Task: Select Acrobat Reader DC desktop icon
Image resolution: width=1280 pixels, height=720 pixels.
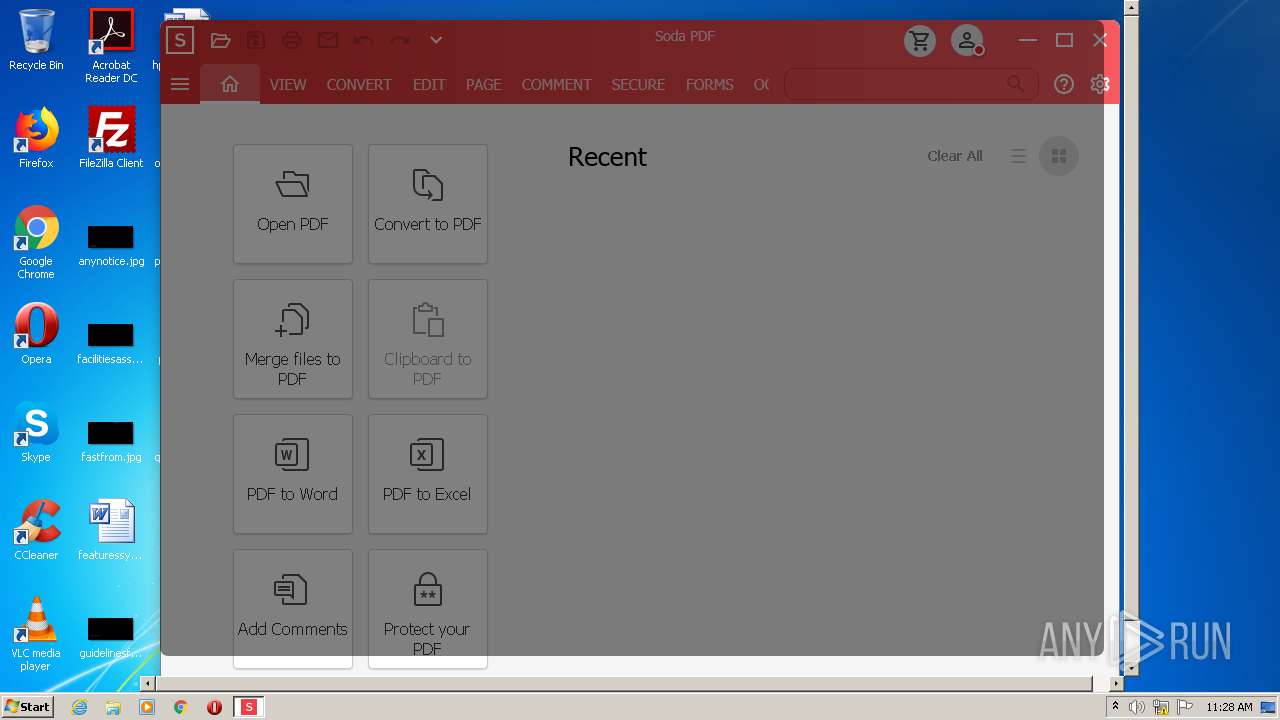Action: click(x=111, y=46)
